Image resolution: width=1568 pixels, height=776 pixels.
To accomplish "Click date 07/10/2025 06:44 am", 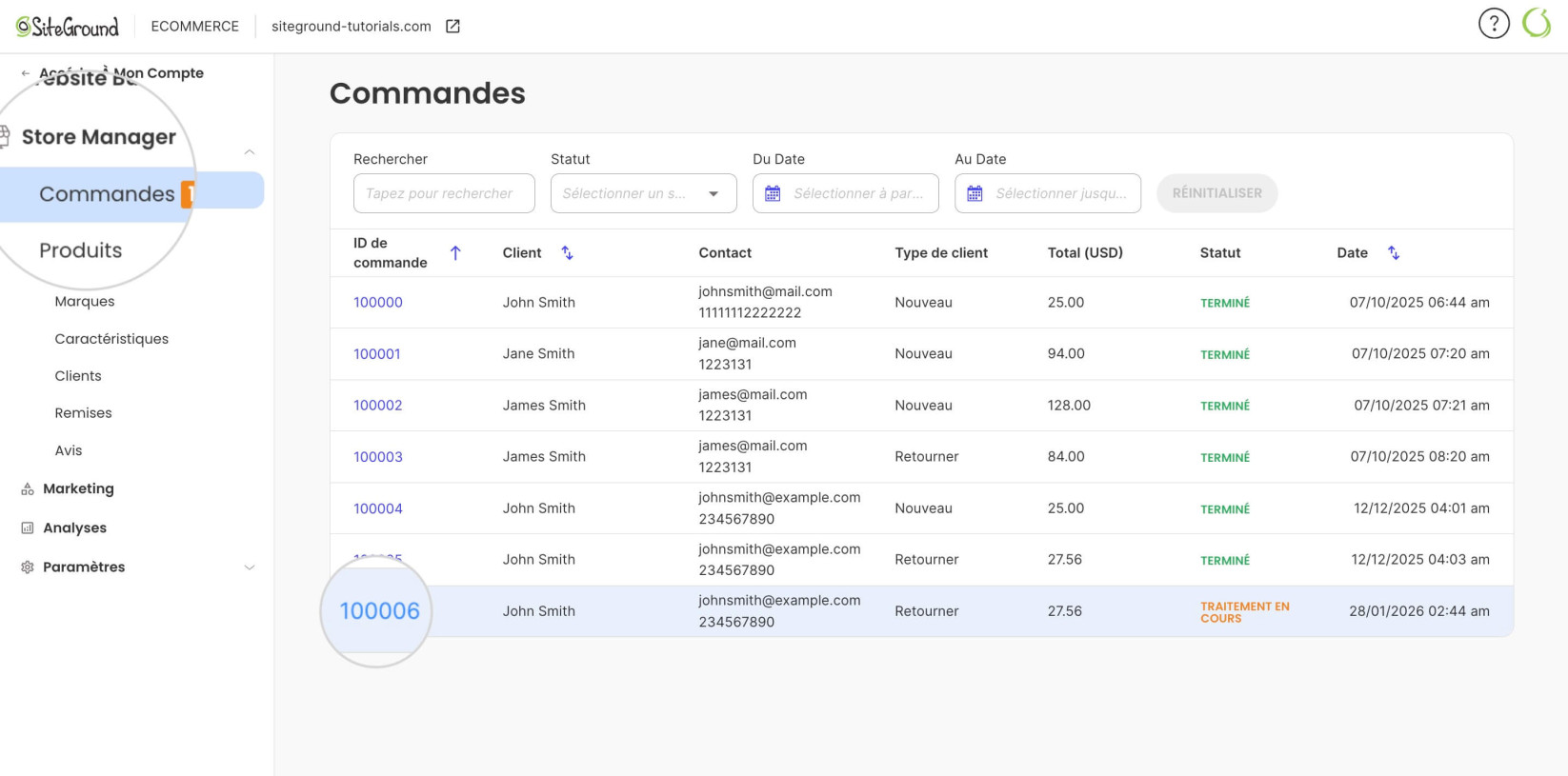I will pos(1419,303).
